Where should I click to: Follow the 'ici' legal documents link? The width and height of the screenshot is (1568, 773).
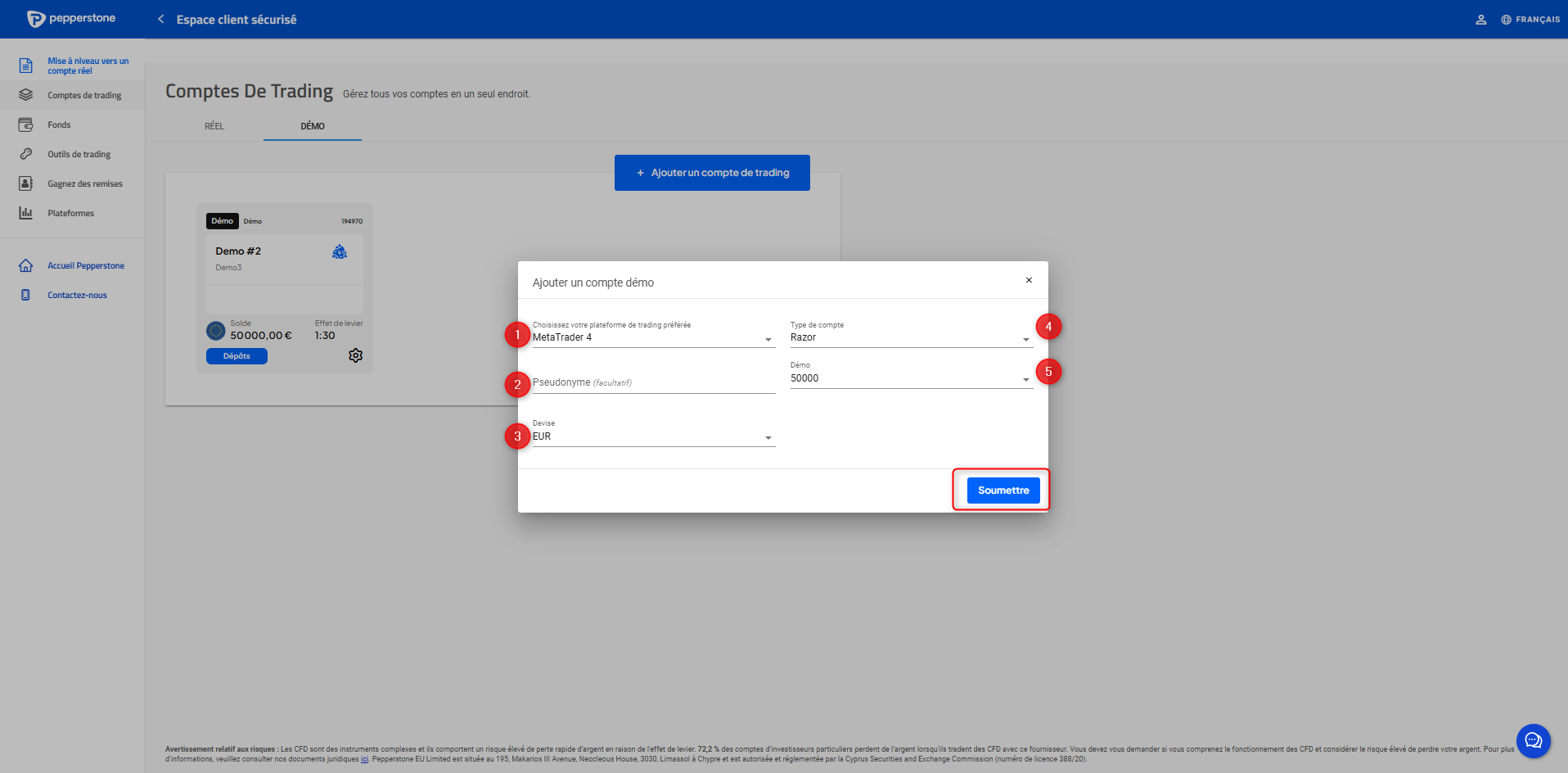364,759
